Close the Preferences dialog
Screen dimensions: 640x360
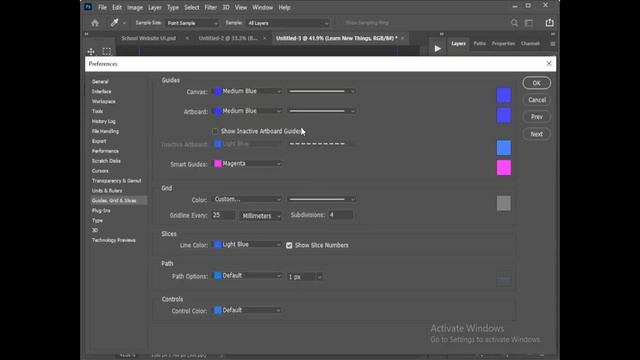[x=549, y=63]
